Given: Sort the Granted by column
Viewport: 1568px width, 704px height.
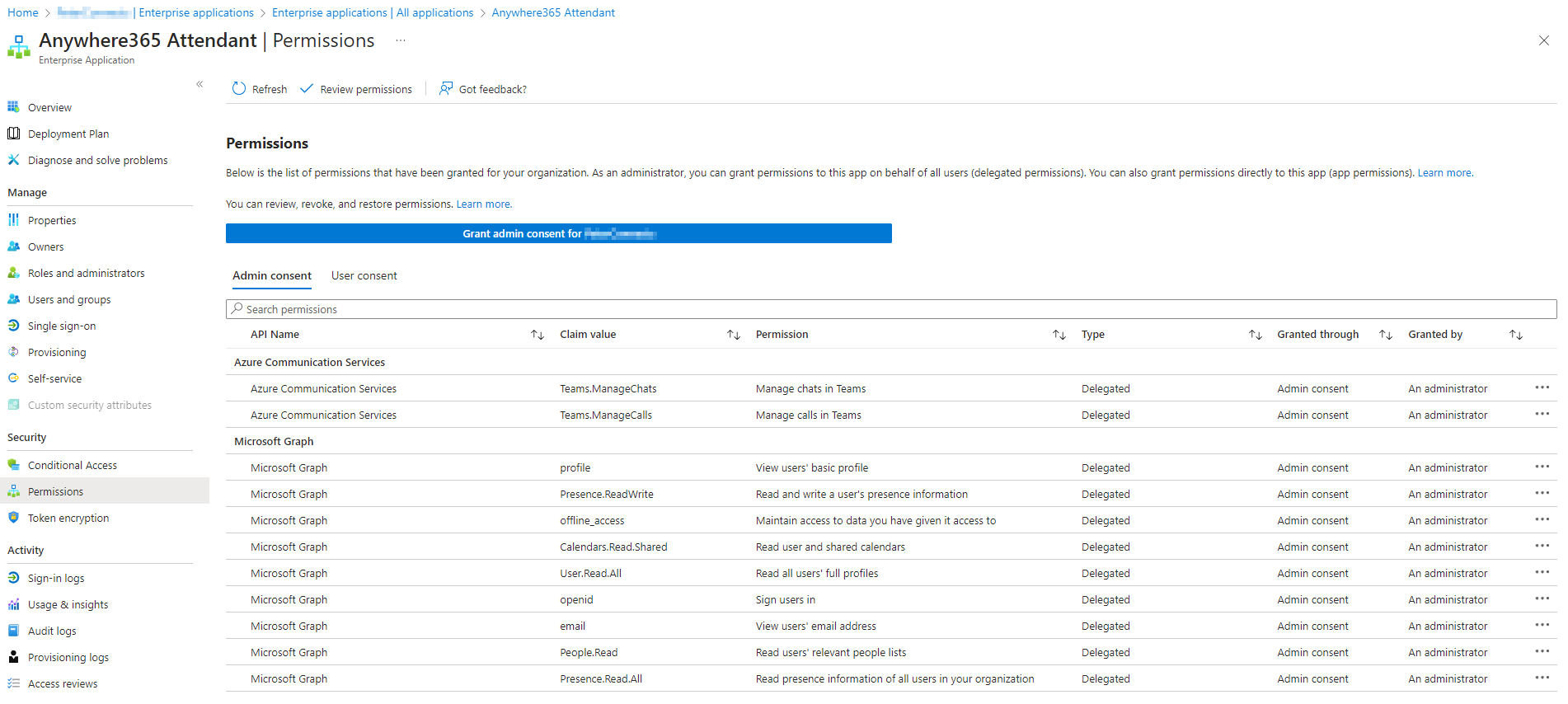Looking at the screenshot, I should 1515,335.
